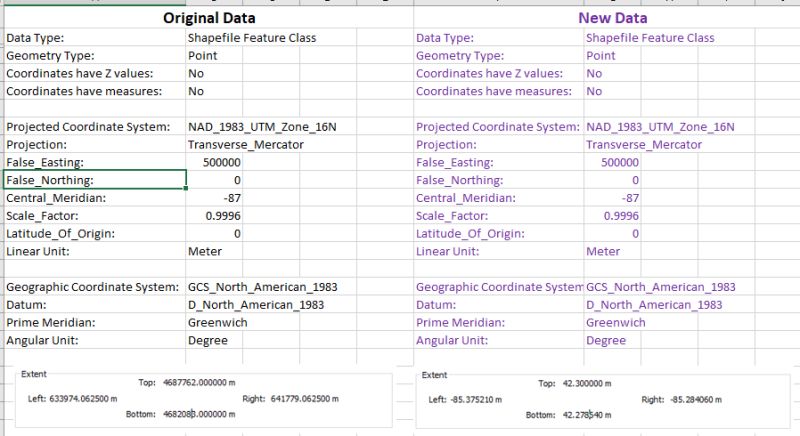Select Original Data 'Scale_Factor:' label

click(95, 216)
